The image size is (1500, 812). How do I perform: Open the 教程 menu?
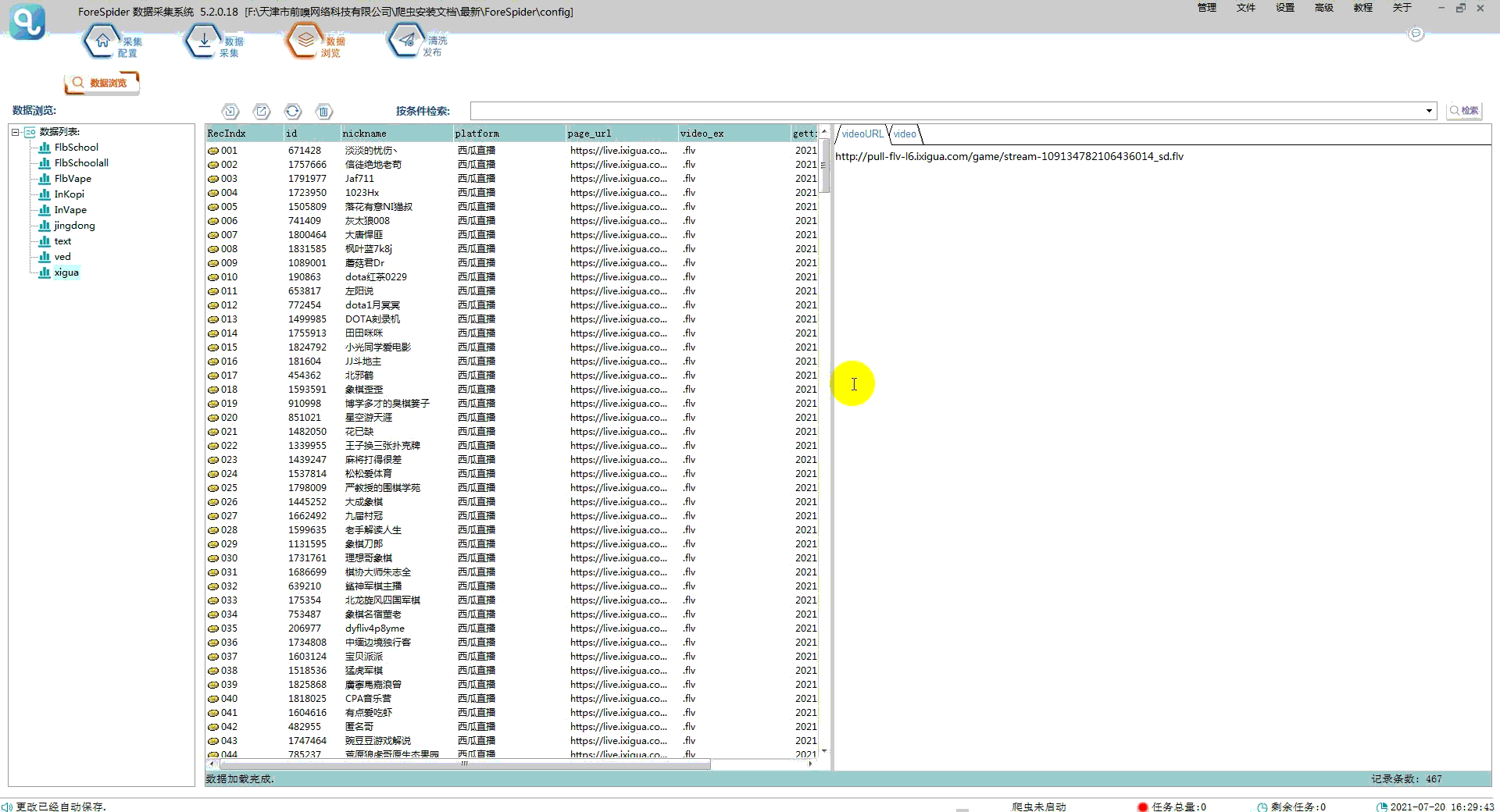[x=1363, y=8]
